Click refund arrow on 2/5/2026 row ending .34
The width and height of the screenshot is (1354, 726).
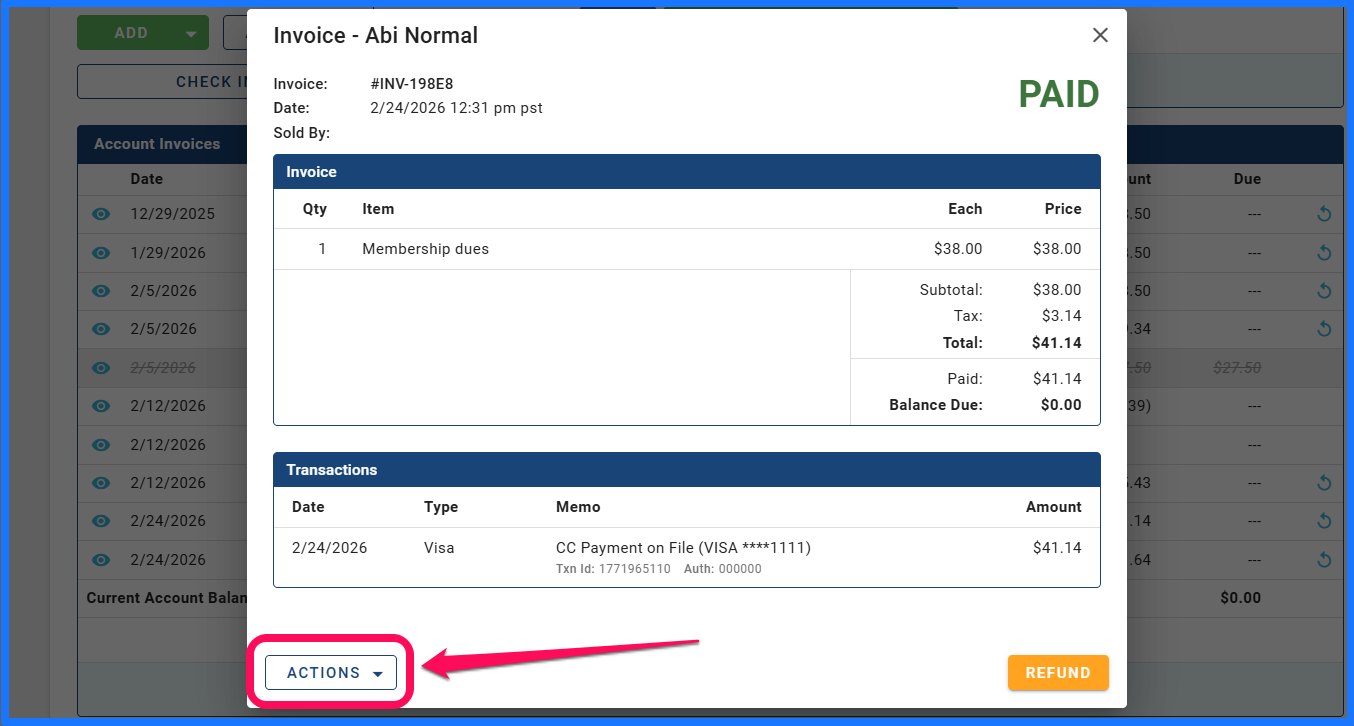tap(1324, 329)
